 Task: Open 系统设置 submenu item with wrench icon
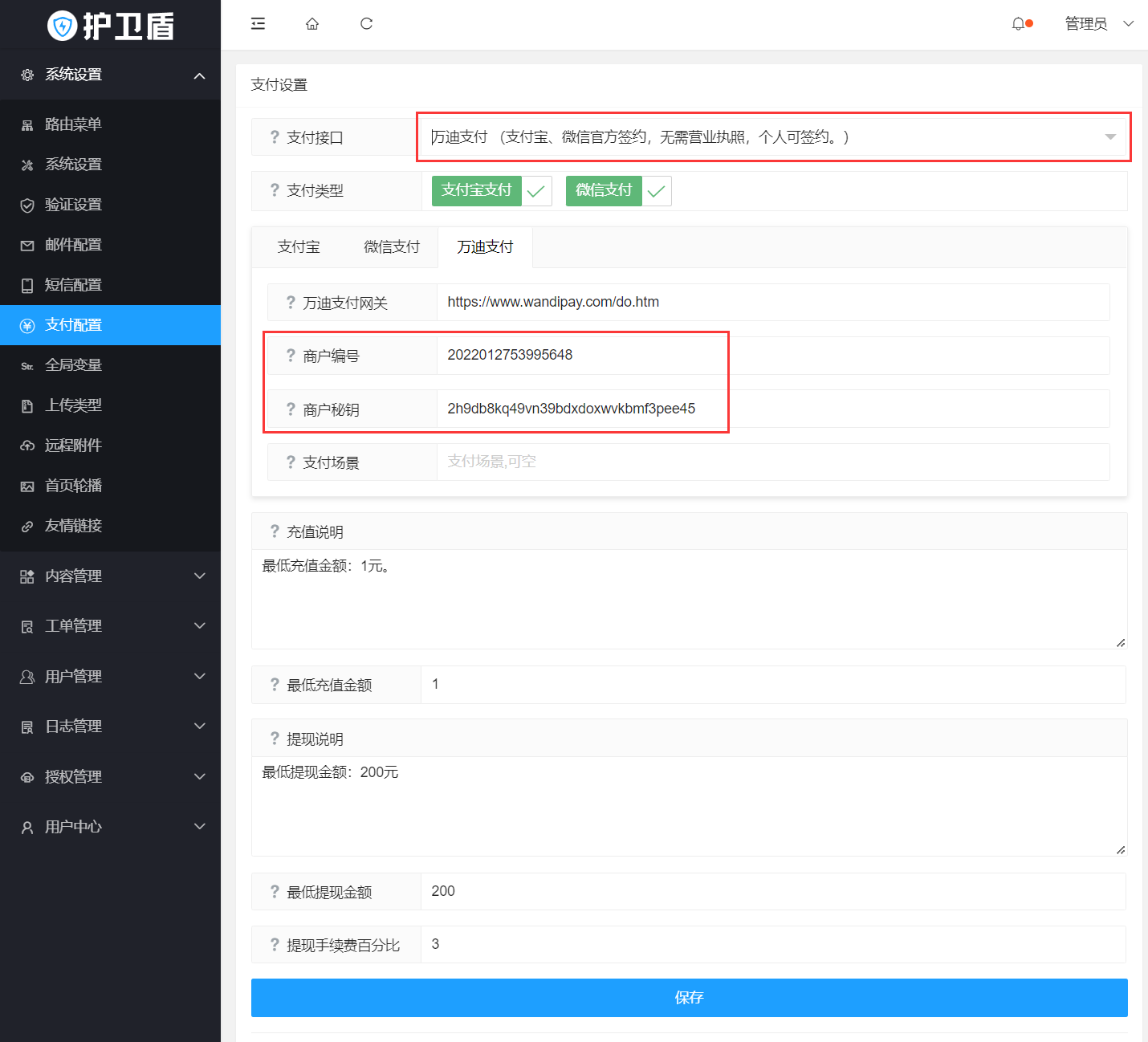pyautogui.click(x=110, y=165)
